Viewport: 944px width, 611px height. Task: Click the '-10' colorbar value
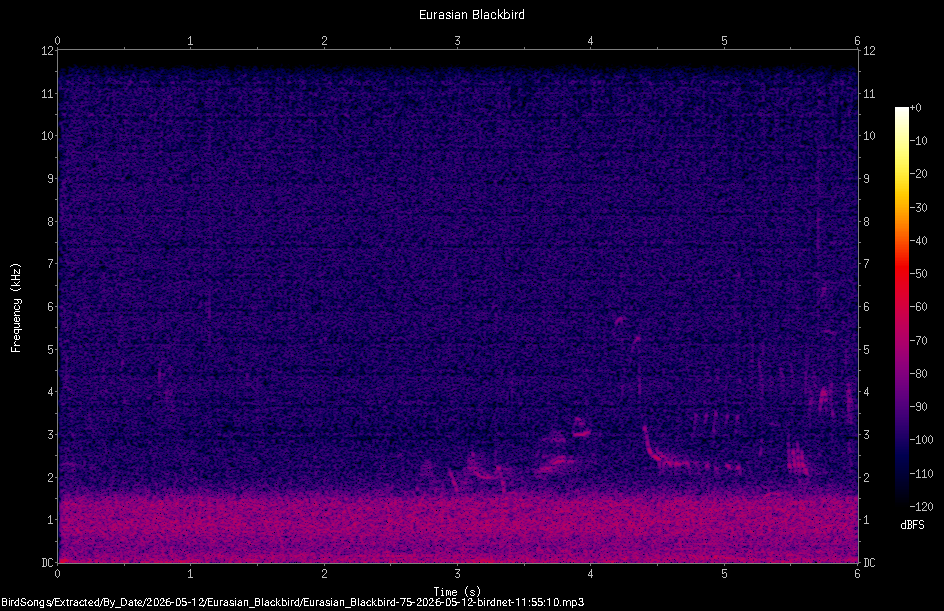(918, 140)
